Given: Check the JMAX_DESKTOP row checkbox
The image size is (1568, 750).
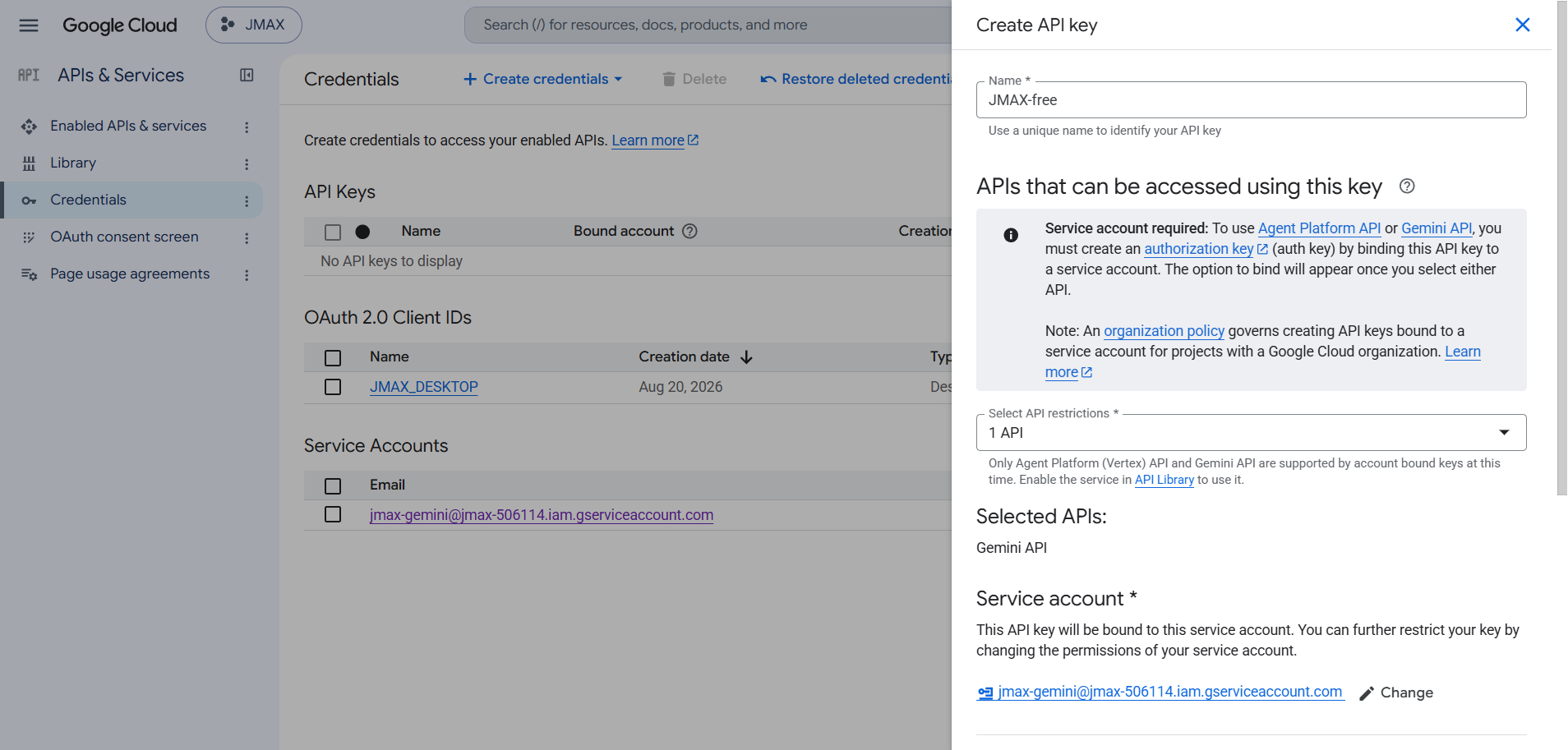Looking at the screenshot, I should 333,387.
